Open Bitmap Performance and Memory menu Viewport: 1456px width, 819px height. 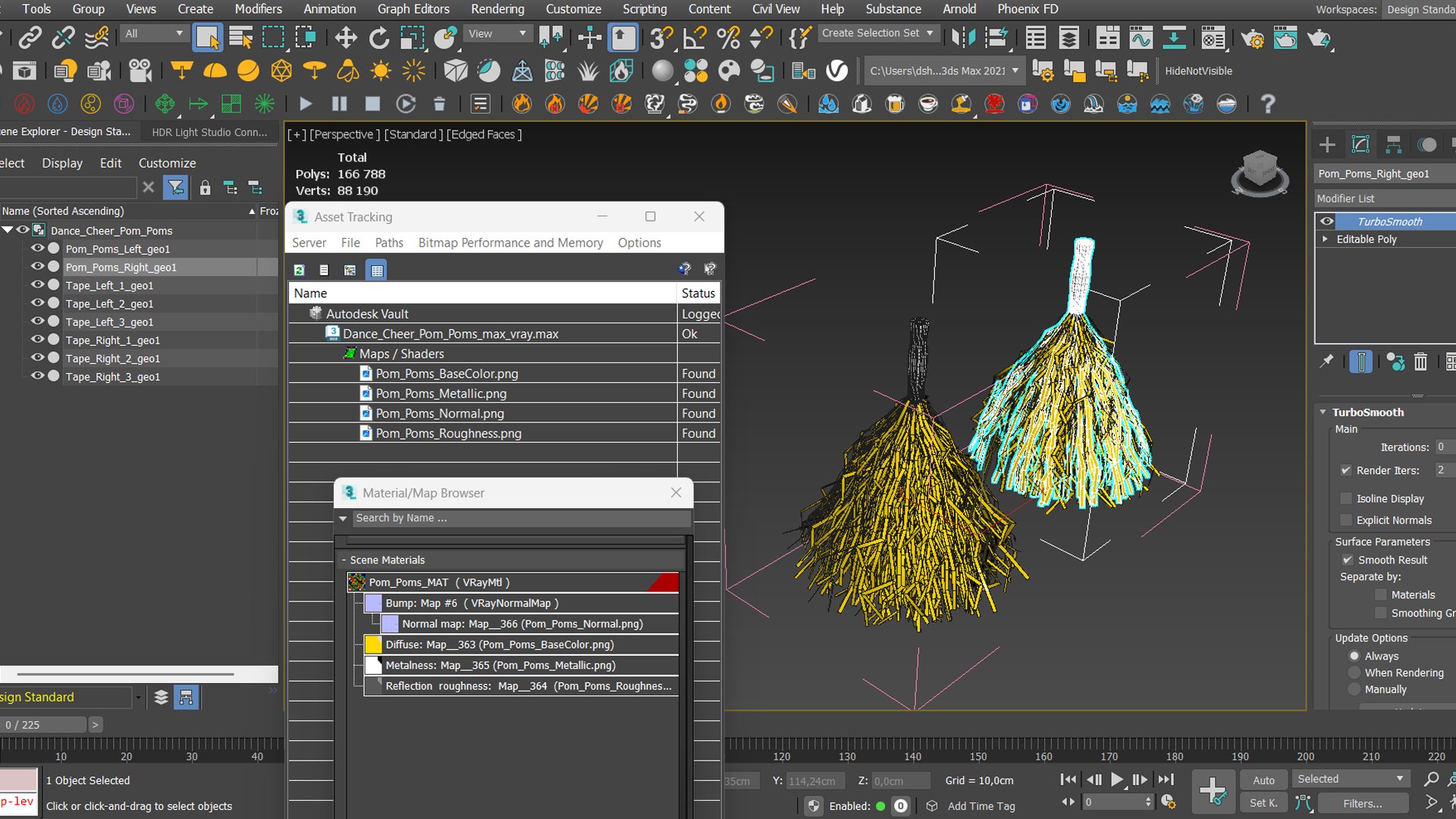[510, 243]
